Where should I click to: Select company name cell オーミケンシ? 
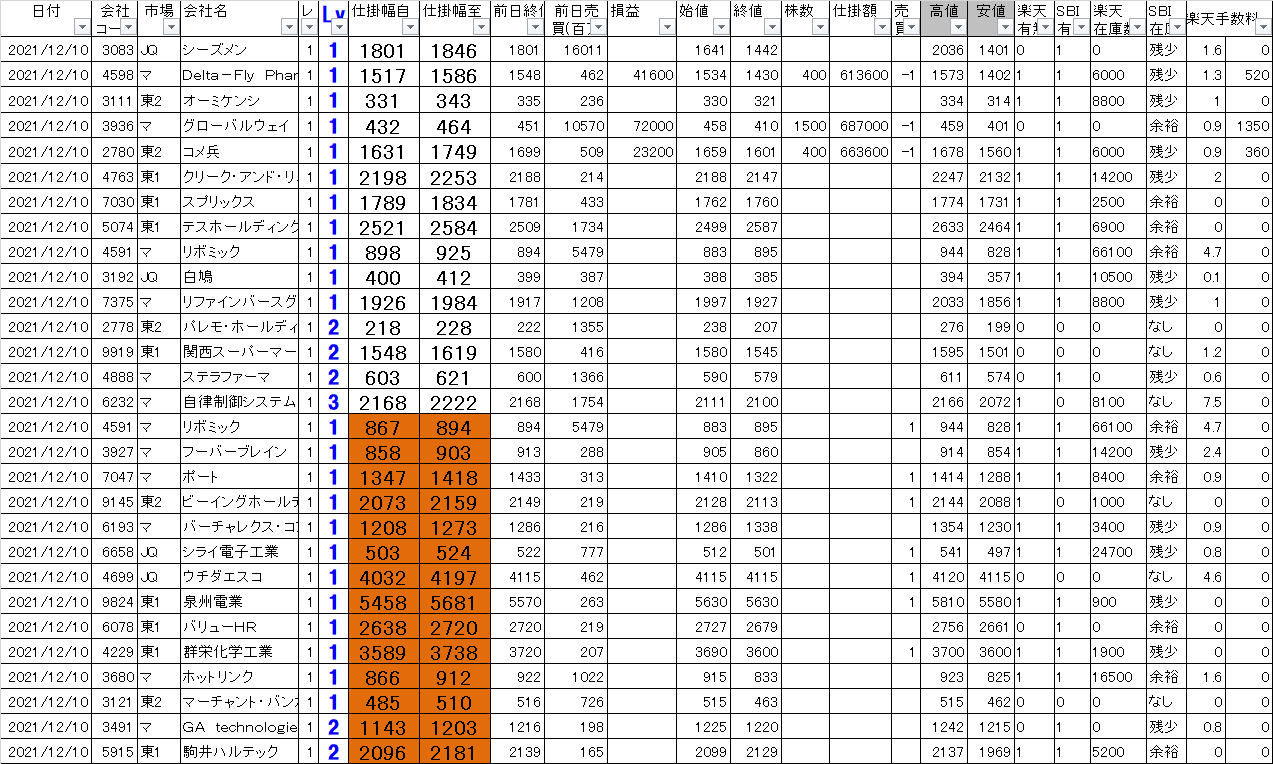click(x=239, y=100)
